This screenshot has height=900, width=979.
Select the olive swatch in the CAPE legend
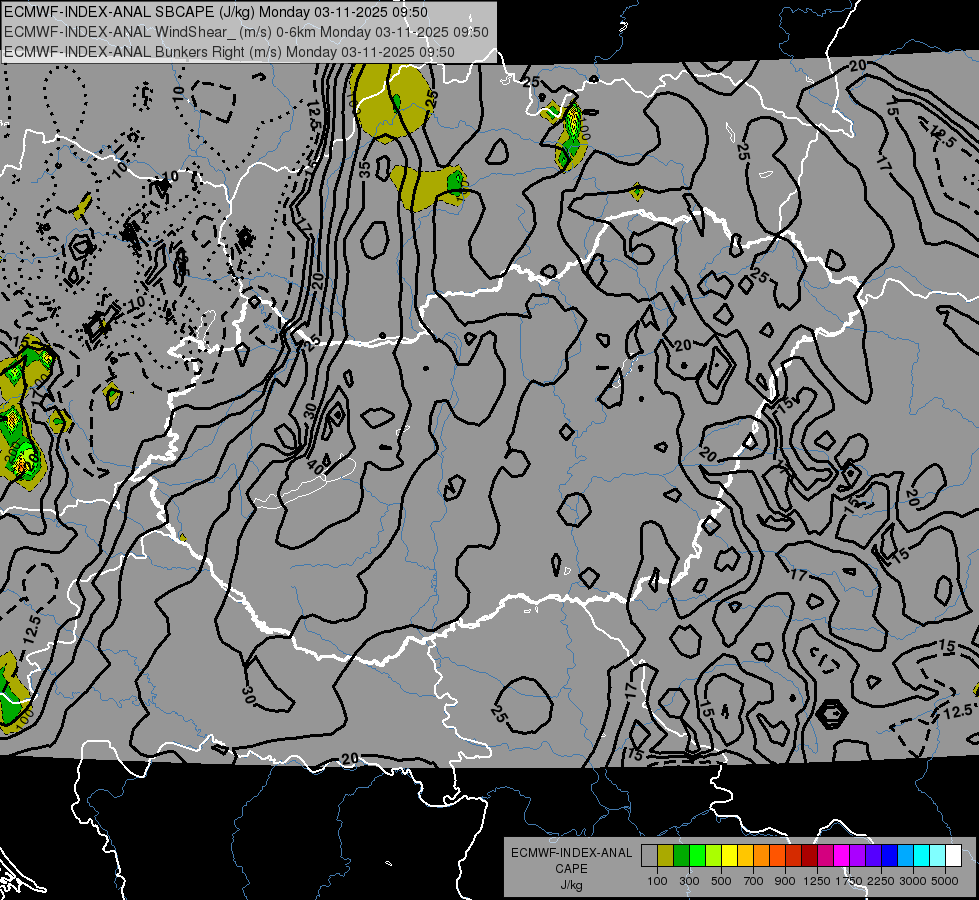(666, 856)
